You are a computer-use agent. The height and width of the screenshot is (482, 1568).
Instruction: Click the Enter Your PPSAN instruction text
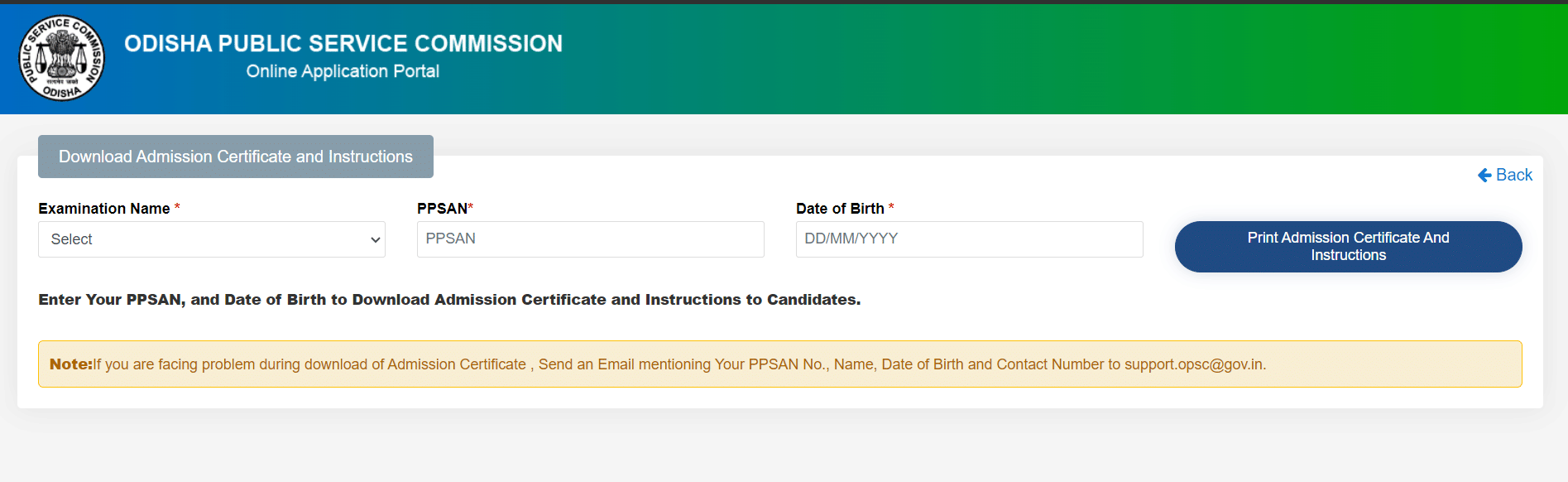point(449,300)
